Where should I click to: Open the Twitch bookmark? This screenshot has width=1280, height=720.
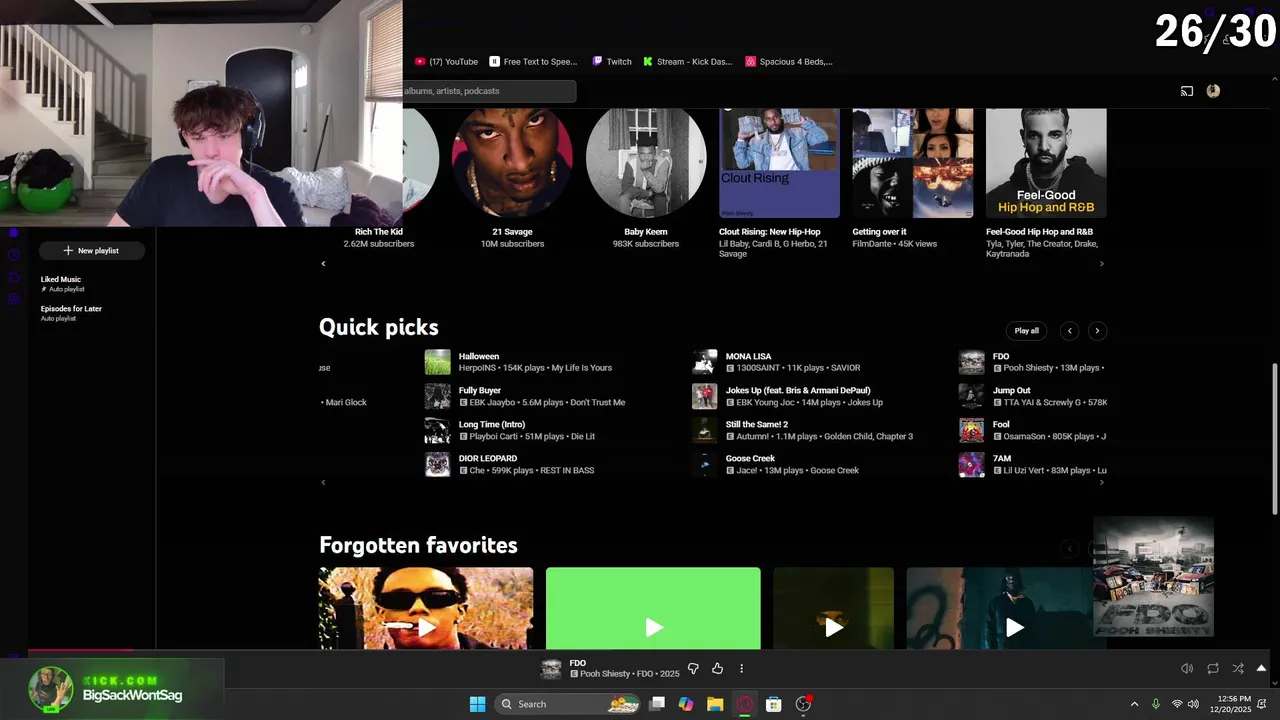coord(612,62)
